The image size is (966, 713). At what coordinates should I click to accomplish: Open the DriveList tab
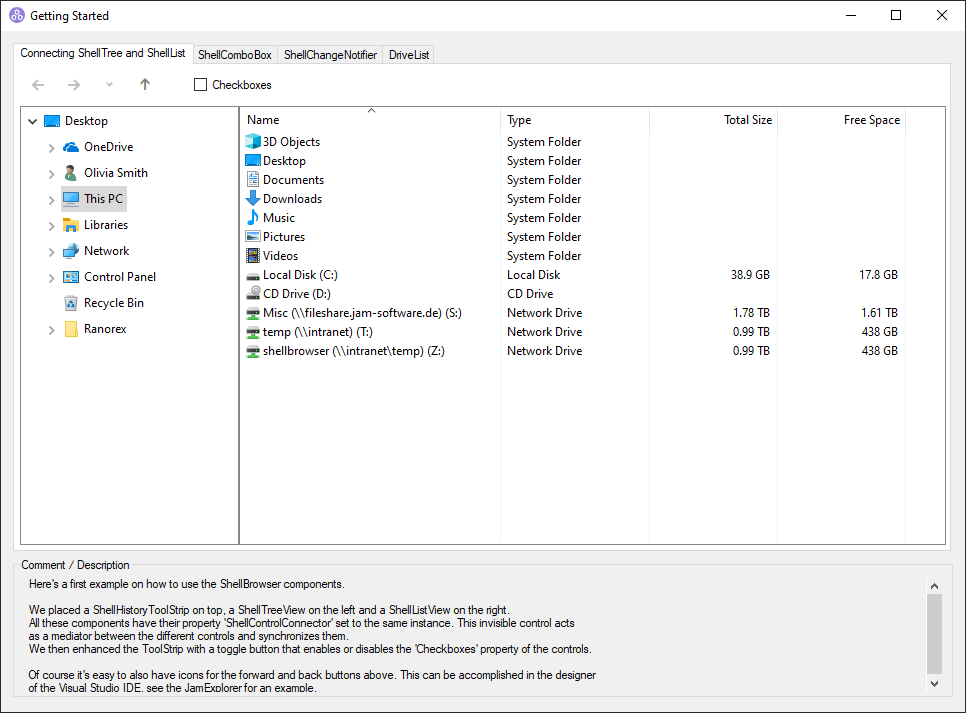pyautogui.click(x=409, y=55)
